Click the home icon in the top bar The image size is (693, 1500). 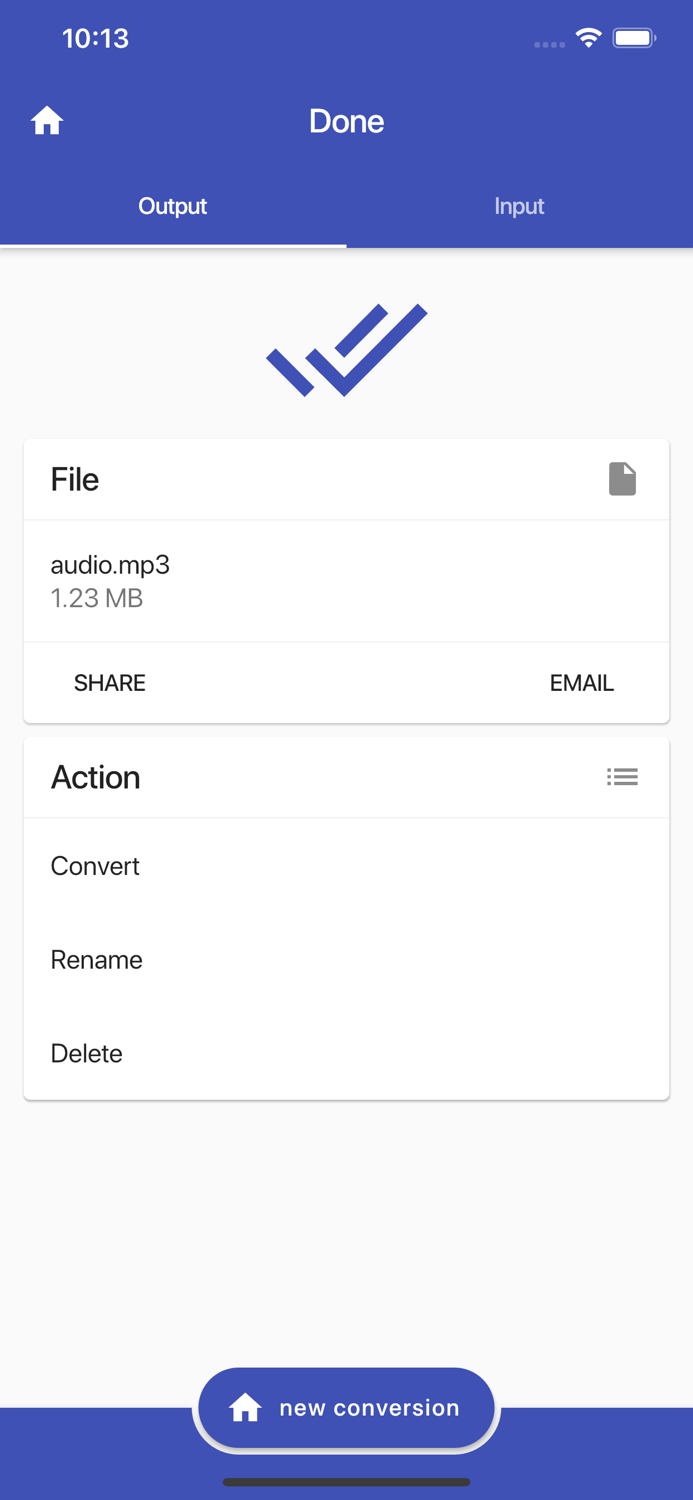46,120
